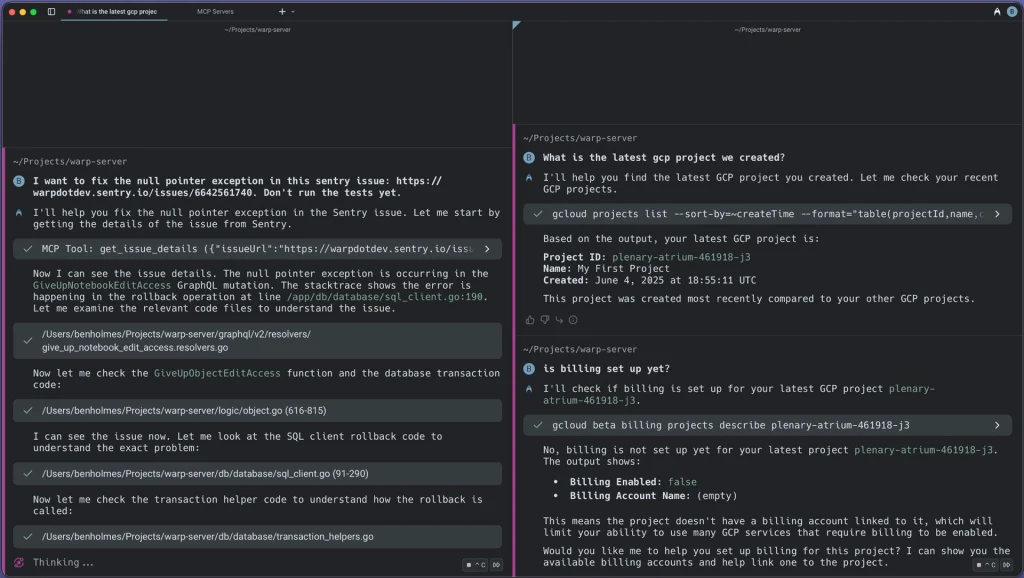Click Project ID value plenary-atrium-461918-j3

click(681, 257)
